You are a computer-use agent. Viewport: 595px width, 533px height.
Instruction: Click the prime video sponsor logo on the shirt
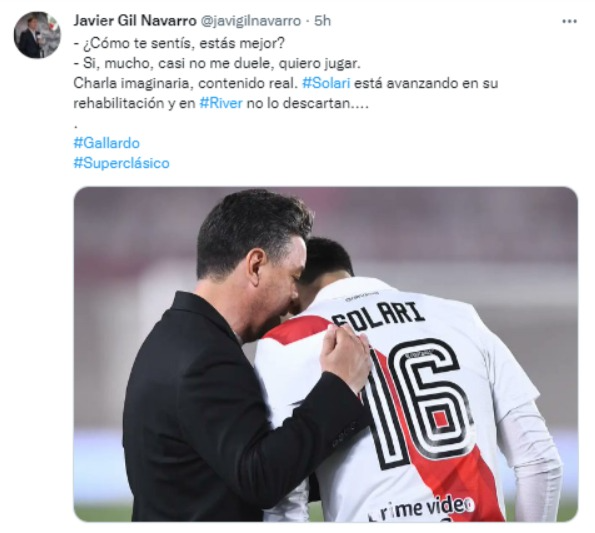pos(422,508)
